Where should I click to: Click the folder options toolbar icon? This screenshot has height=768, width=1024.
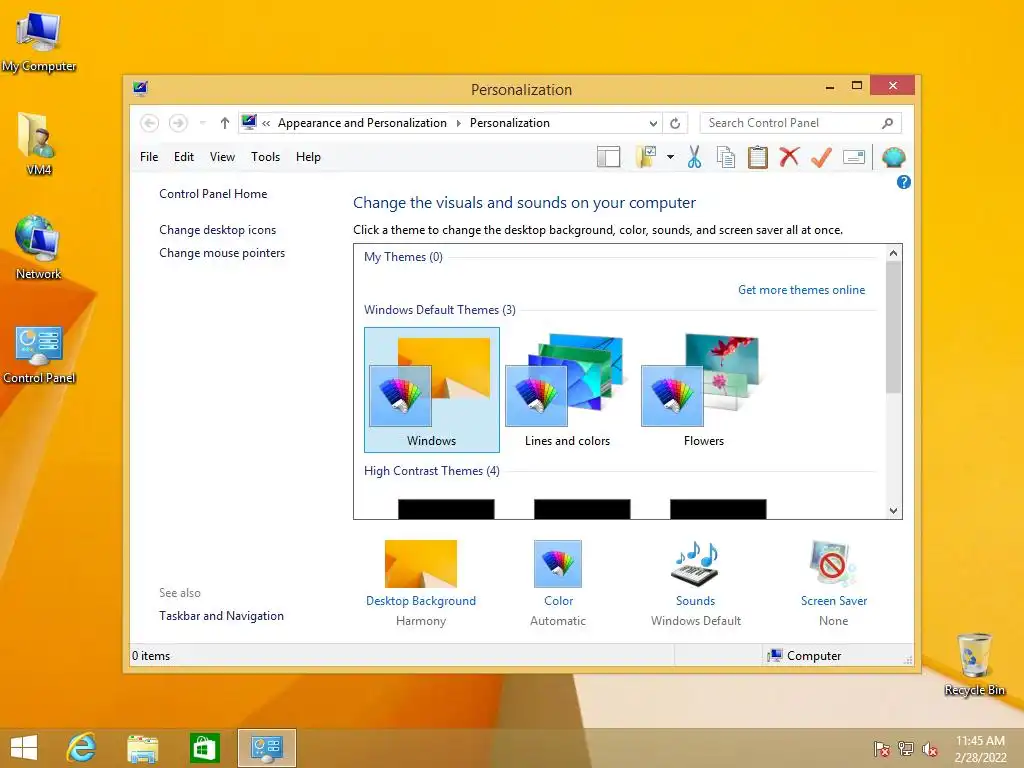[646, 157]
